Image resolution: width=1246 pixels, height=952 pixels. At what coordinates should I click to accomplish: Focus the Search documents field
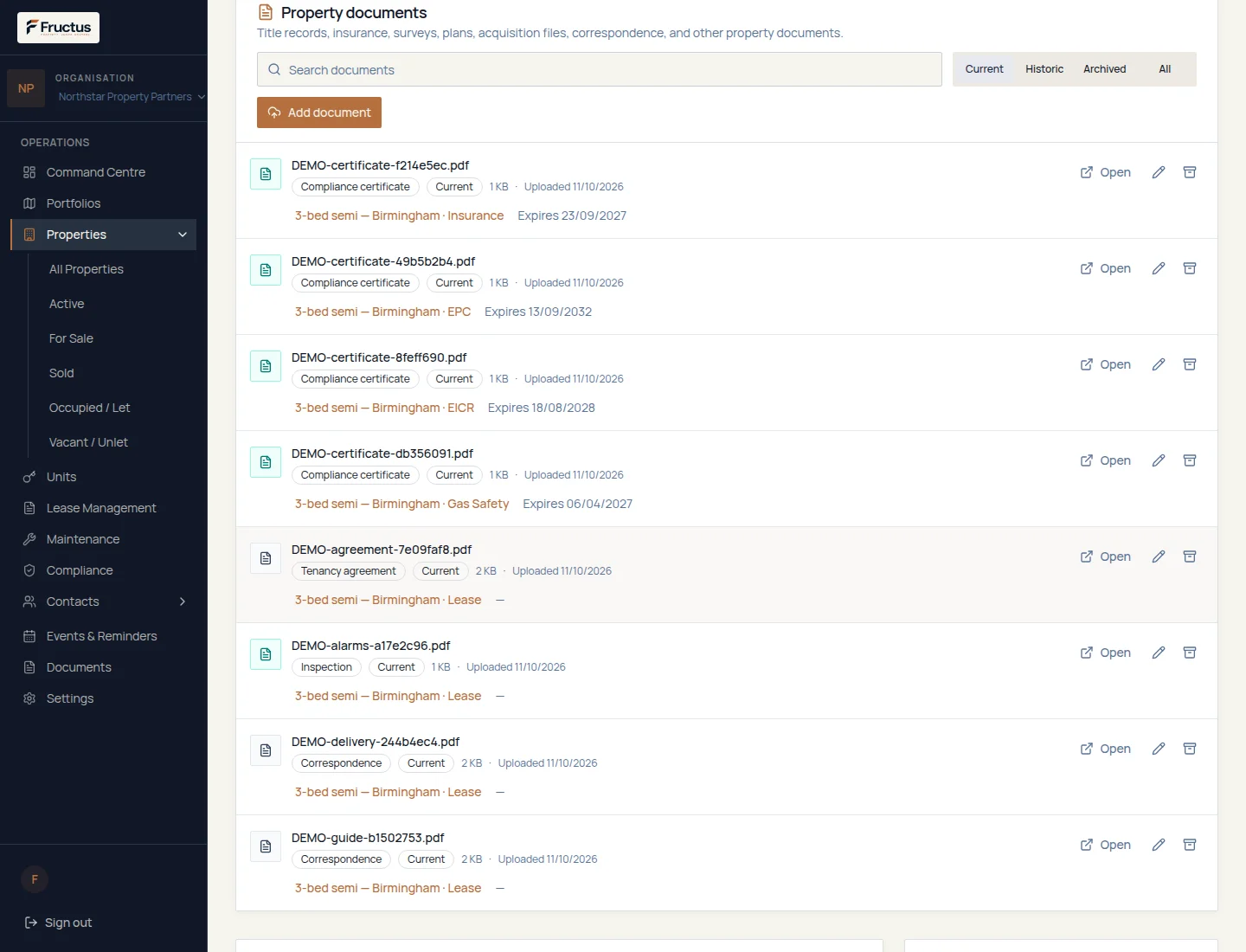[x=599, y=69]
